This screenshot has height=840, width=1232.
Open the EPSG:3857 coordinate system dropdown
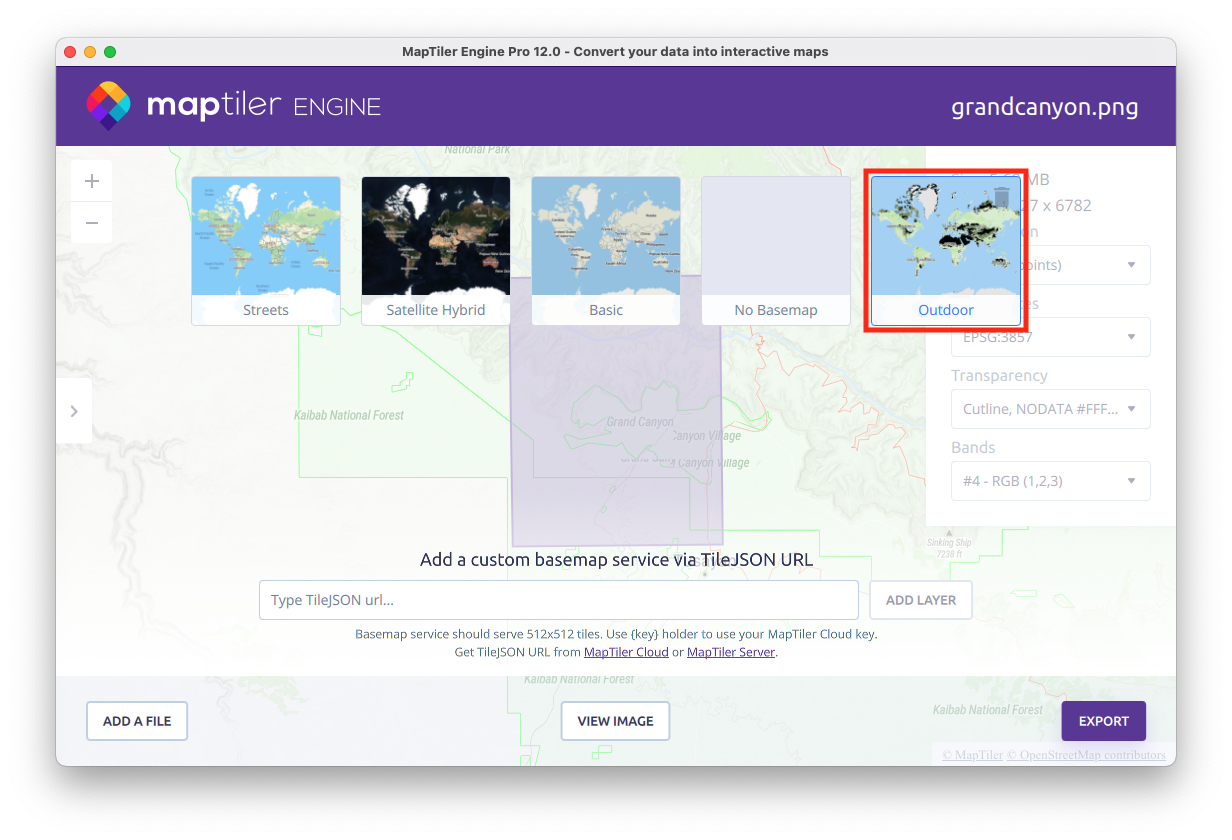pyautogui.click(x=1050, y=337)
